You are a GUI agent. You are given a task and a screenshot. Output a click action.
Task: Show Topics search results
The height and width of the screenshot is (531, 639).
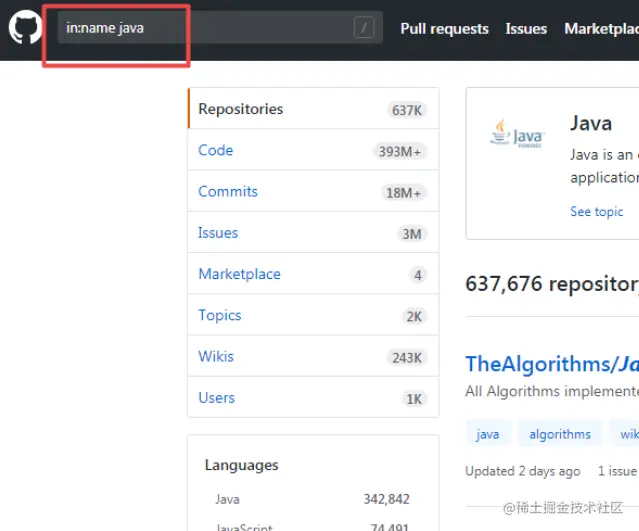[313, 315]
